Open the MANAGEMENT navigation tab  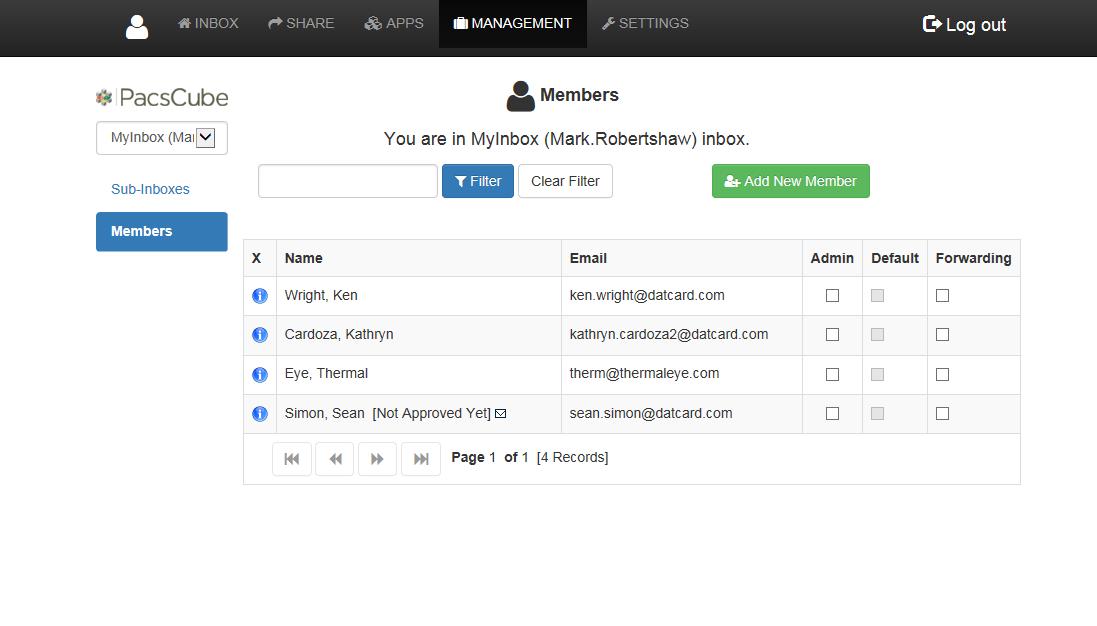coord(513,24)
